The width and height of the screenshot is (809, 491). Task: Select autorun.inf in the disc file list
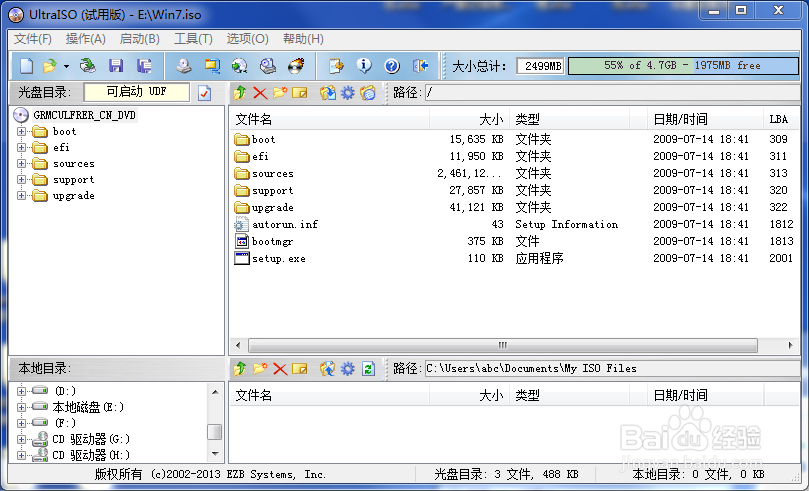[285, 224]
